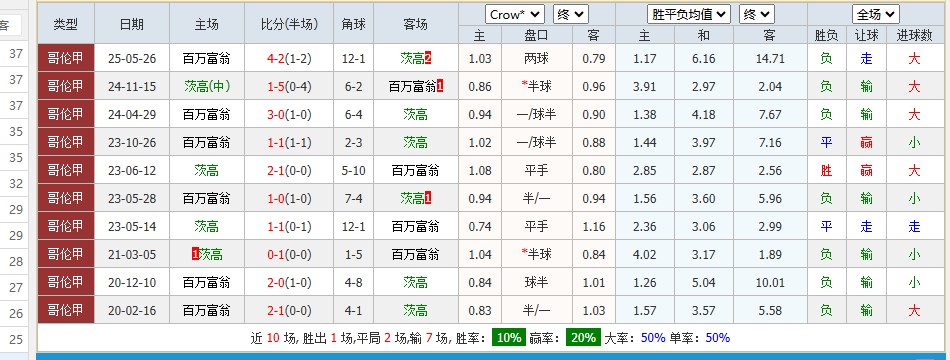Click 小 goals result in 21-03-05 row
This screenshot has width=950, height=360.
tap(914, 255)
